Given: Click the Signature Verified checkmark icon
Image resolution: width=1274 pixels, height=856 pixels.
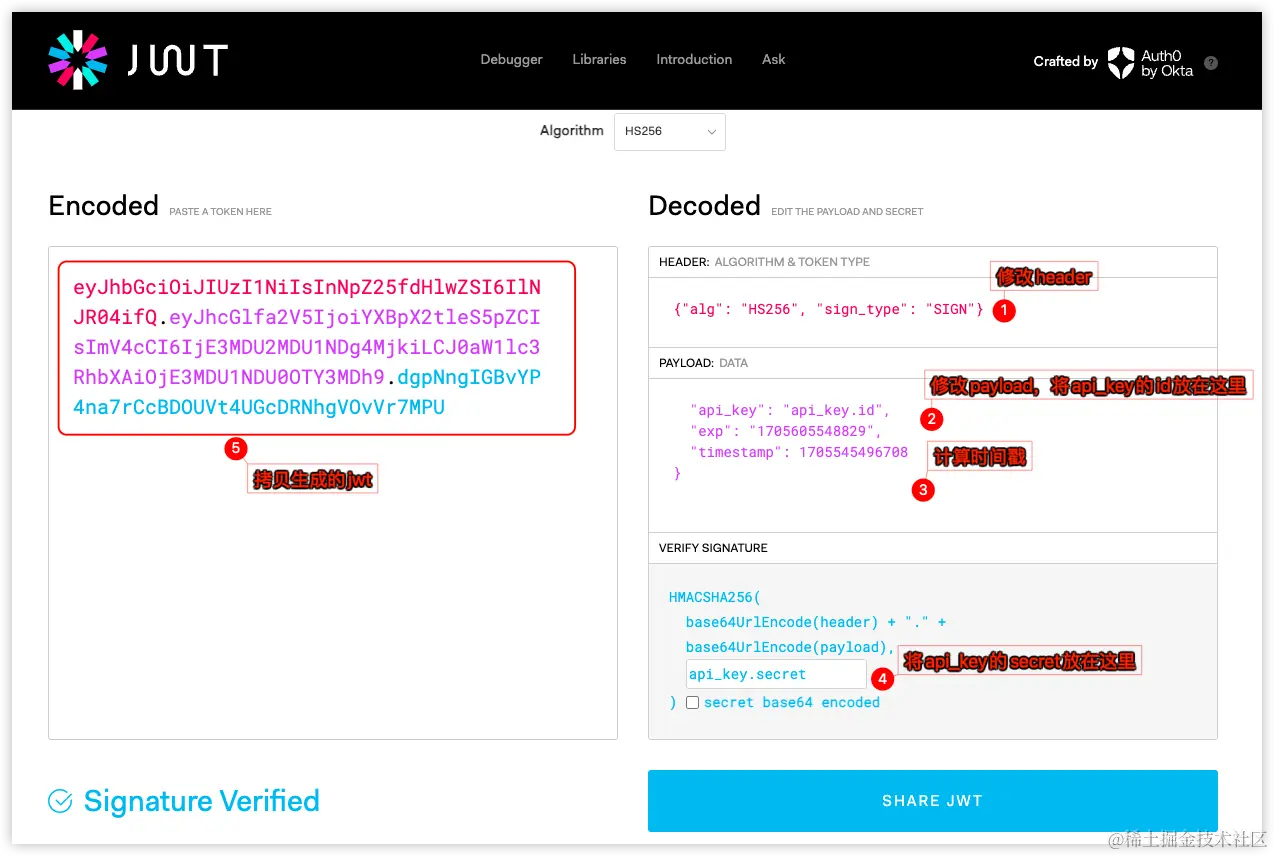Looking at the screenshot, I should point(61,801).
